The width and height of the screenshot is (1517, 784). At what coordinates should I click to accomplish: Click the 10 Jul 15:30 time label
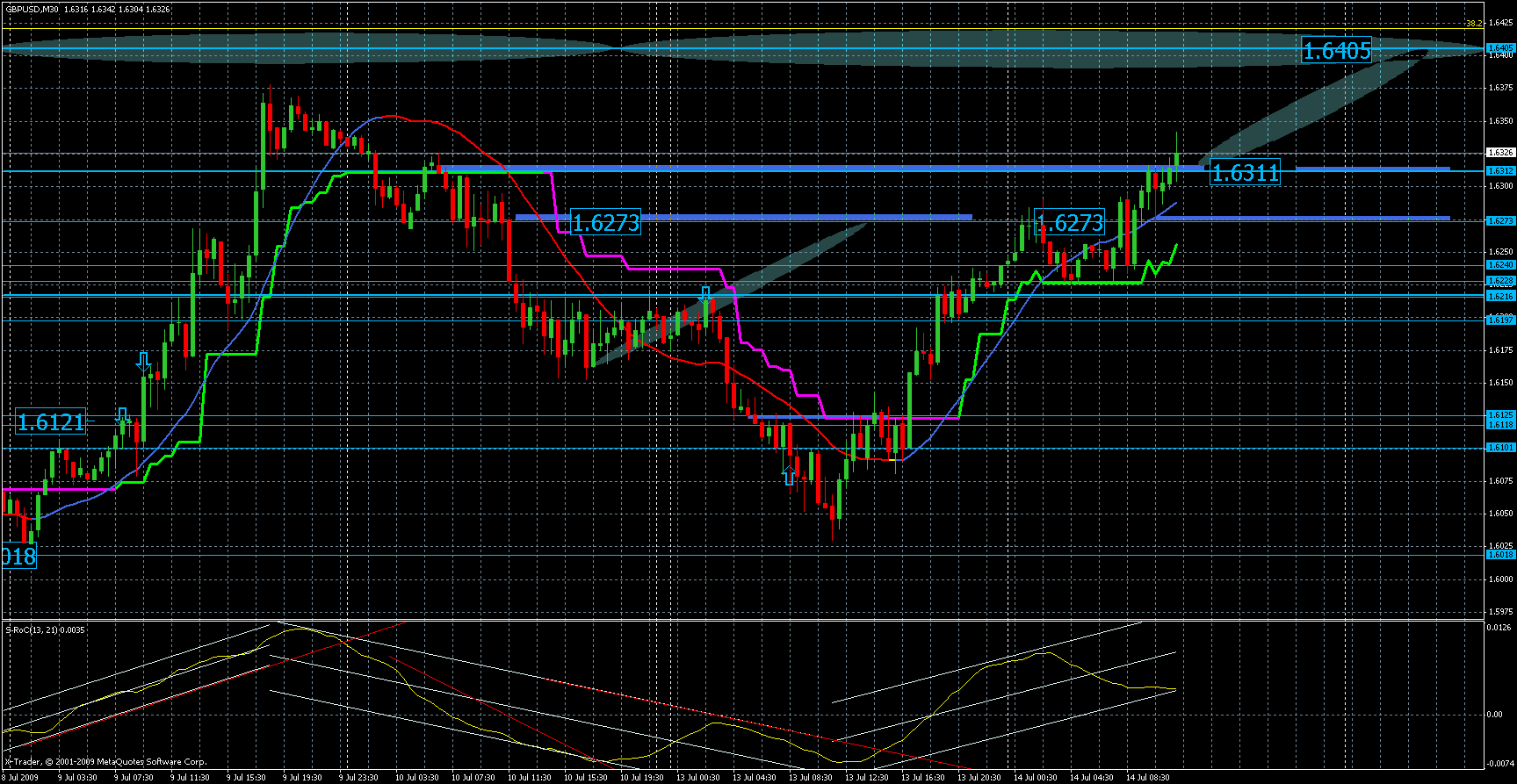pyautogui.click(x=586, y=778)
